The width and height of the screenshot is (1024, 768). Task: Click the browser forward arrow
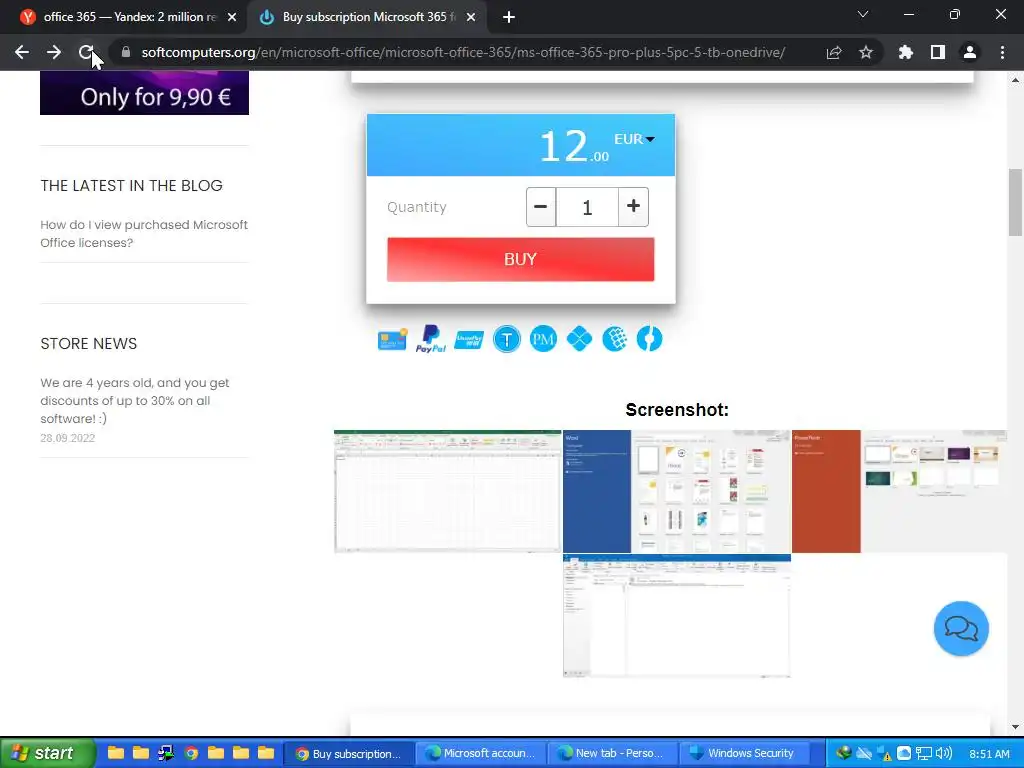click(54, 52)
